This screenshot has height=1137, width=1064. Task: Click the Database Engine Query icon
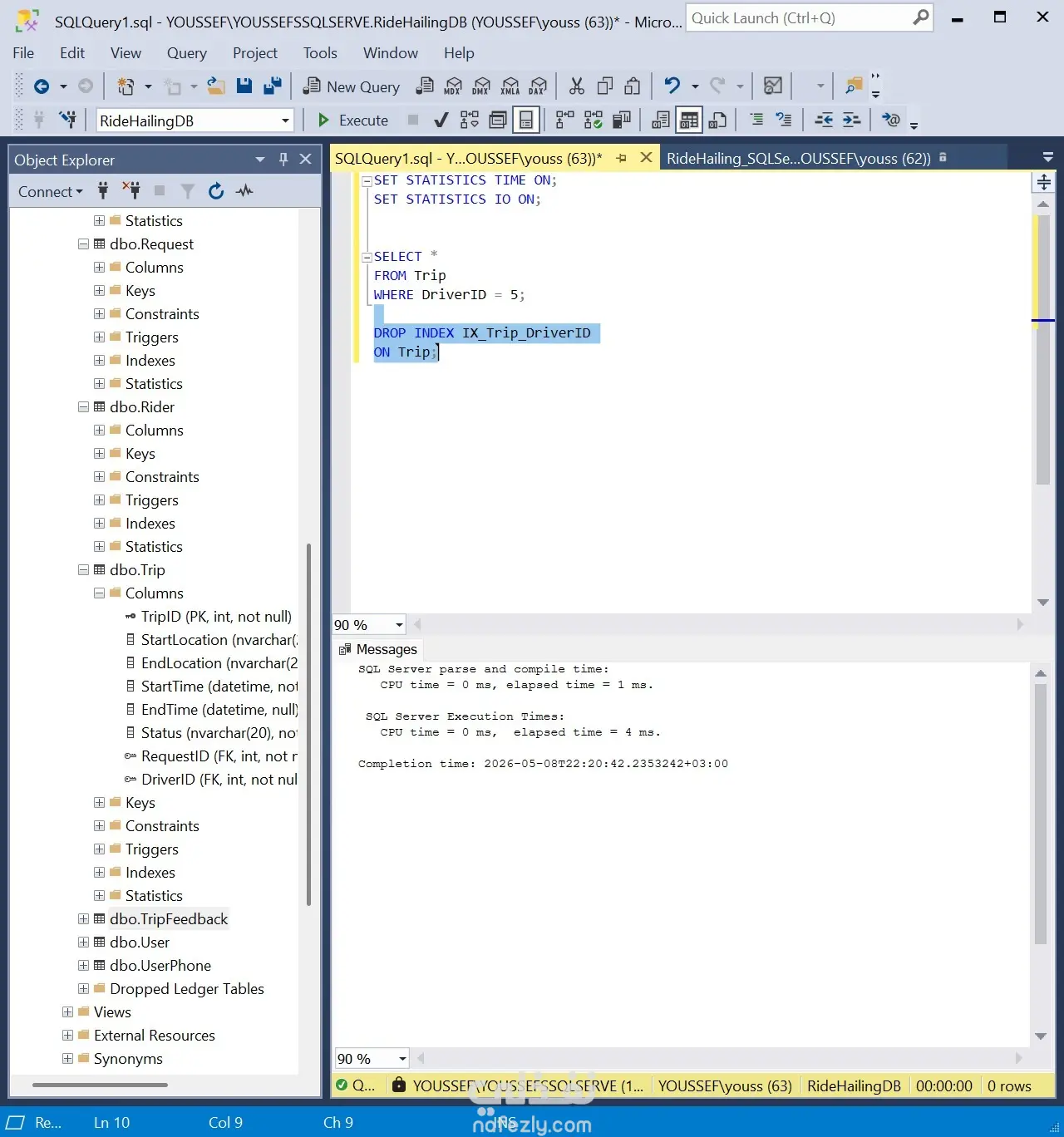pos(425,86)
